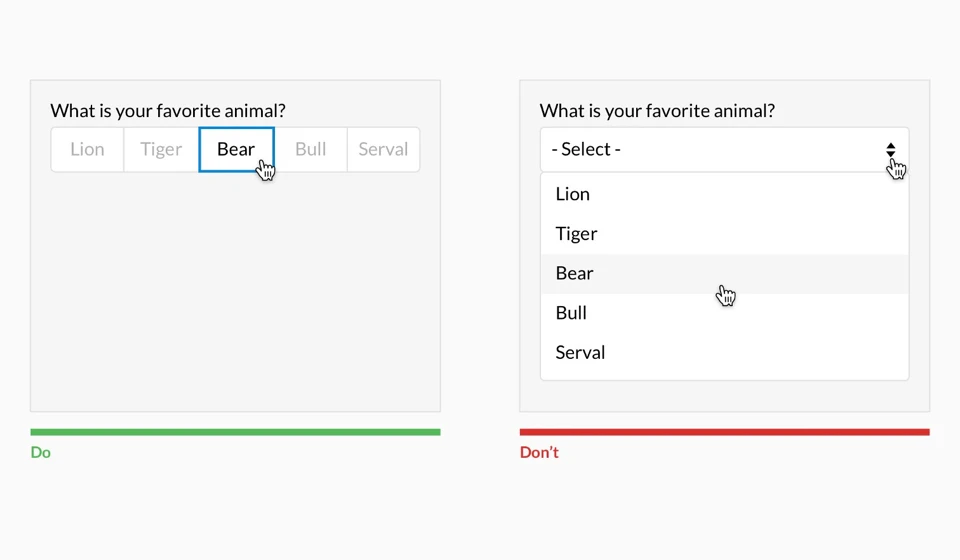Click the empty area below the segmented buttons

point(235,290)
